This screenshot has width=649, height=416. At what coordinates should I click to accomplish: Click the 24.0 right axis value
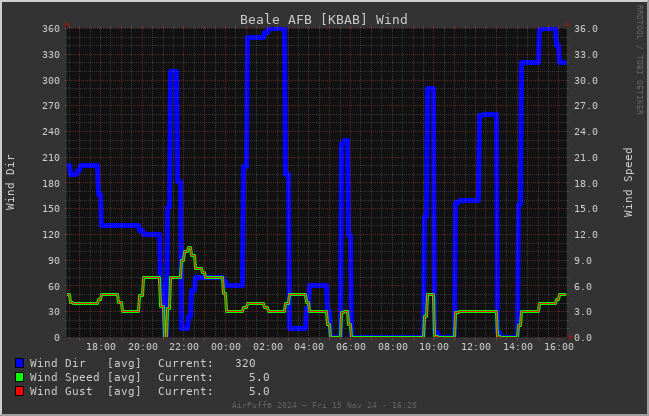coord(586,132)
